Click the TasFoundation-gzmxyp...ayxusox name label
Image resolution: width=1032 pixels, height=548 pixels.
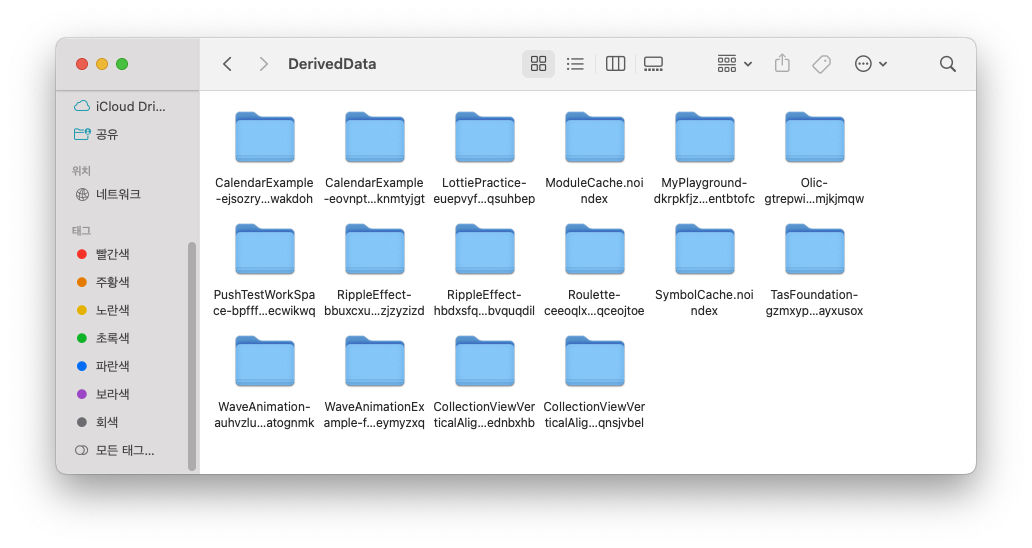click(x=814, y=303)
